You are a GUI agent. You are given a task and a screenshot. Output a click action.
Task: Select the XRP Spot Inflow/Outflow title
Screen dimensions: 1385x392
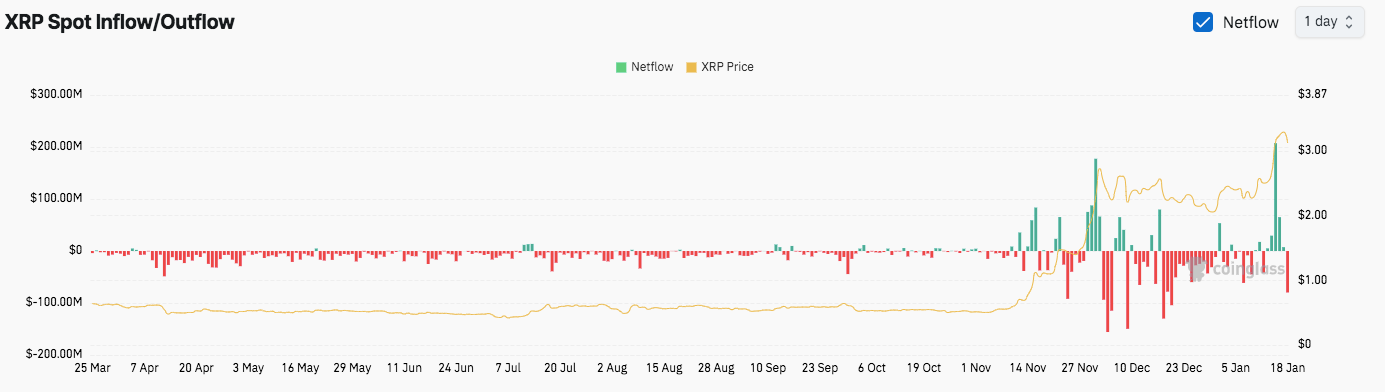[120, 22]
